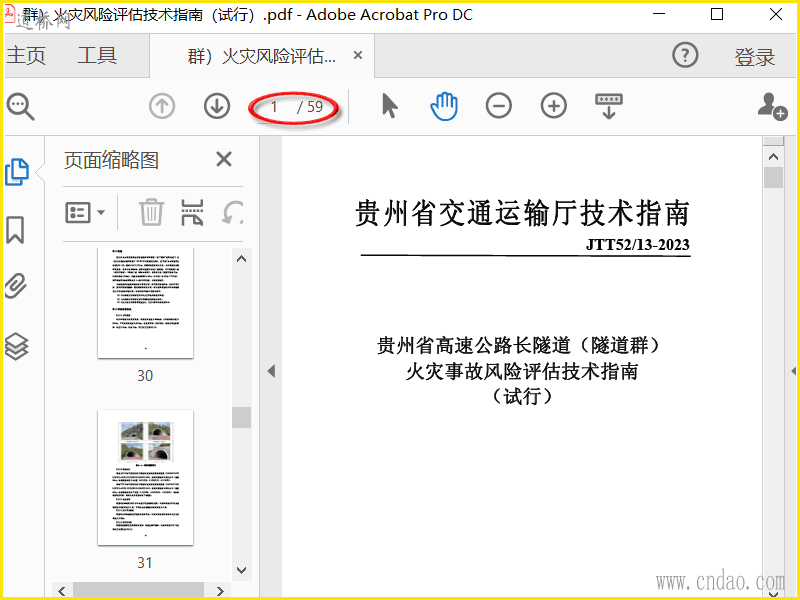800x600 pixels.
Task: Expand the right tools pane arrow
Action: coord(794,371)
